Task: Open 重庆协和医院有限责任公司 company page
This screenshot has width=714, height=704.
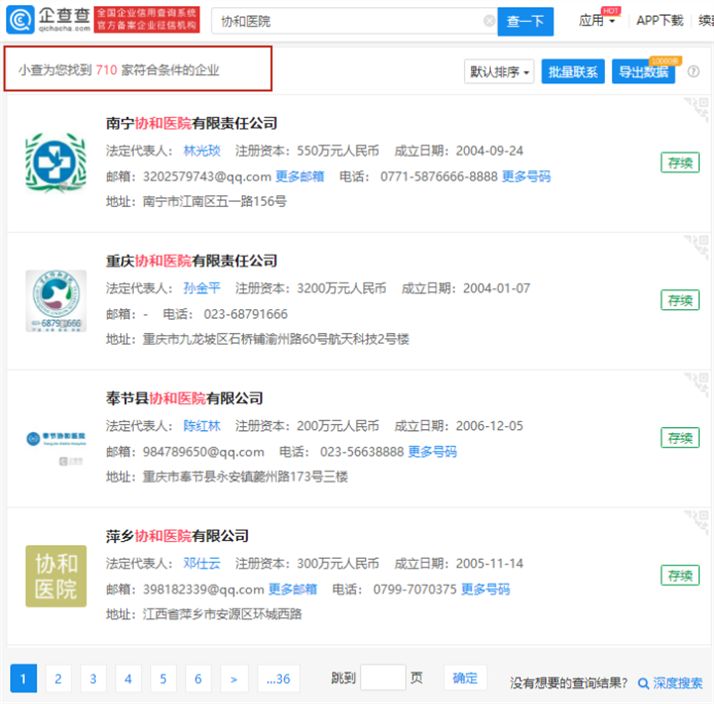Action: [192, 261]
